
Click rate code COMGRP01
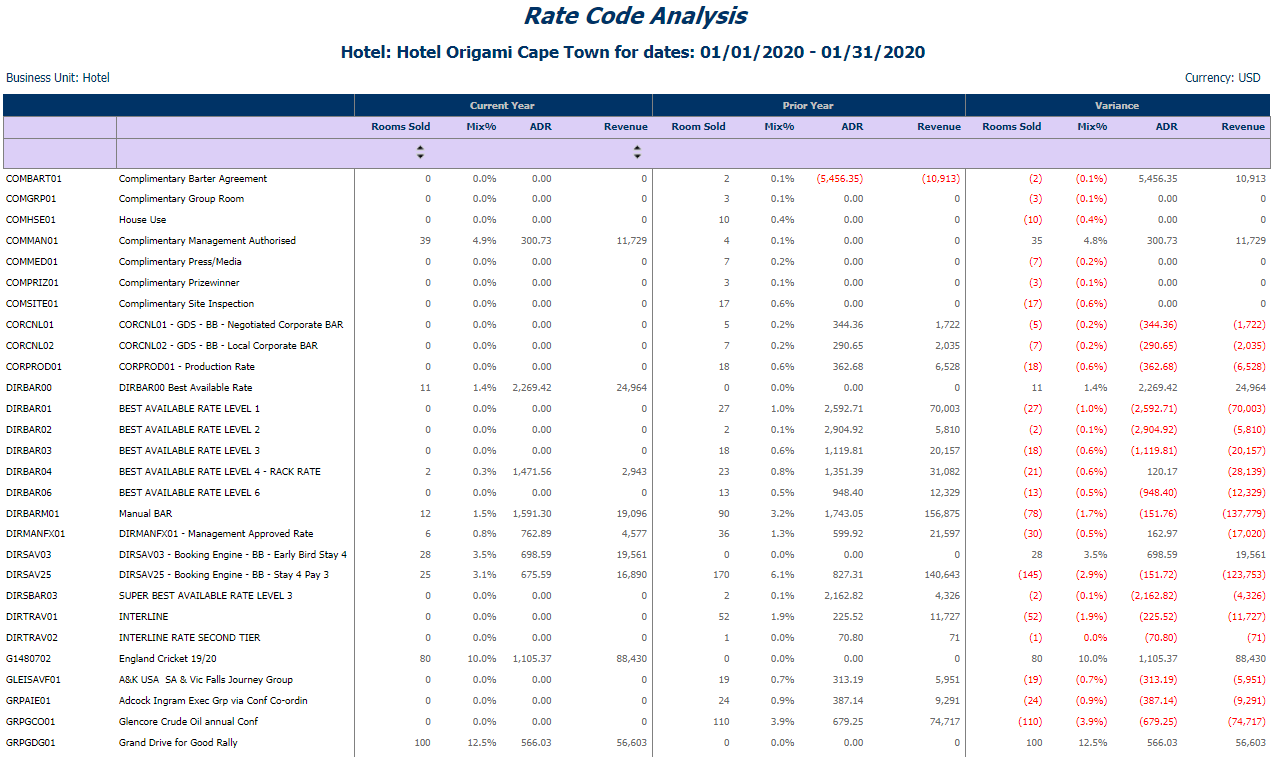tap(31, 199)
